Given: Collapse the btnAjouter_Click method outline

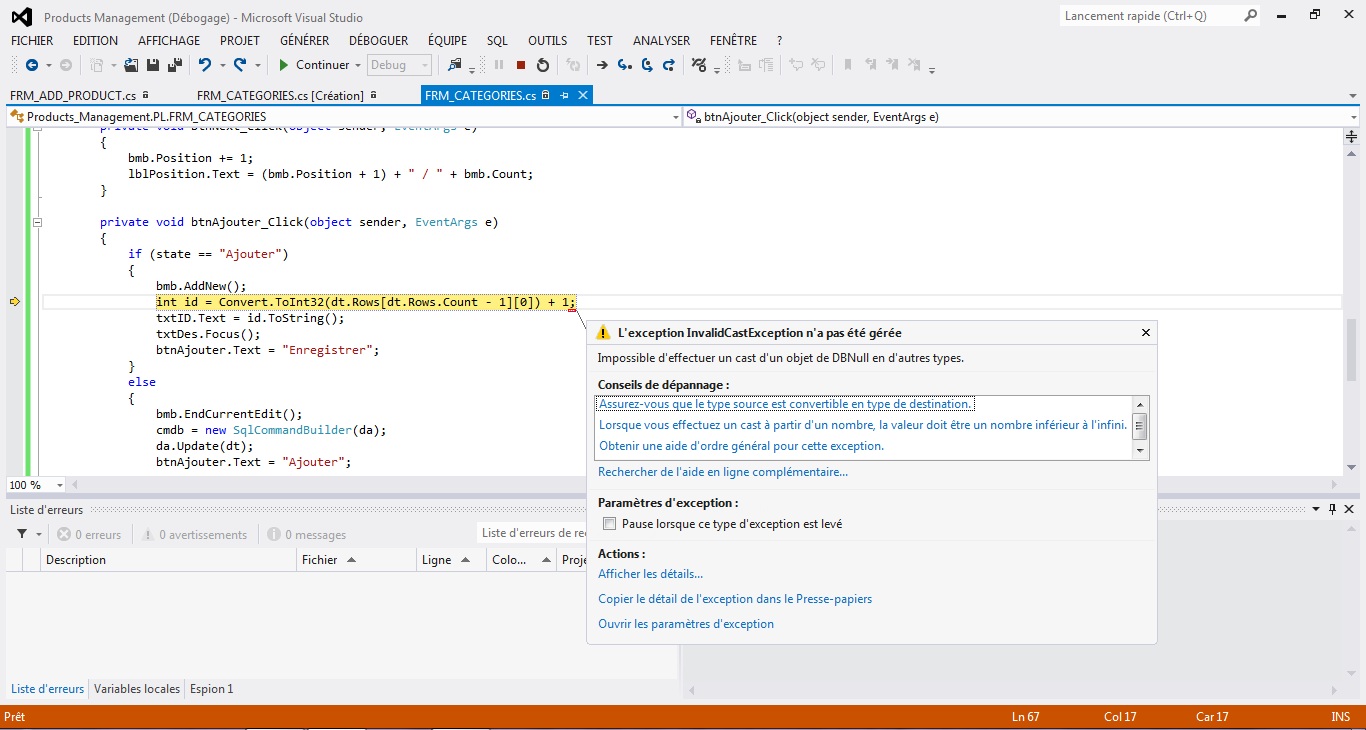Looking at the screenshot, I should (37, 222).
